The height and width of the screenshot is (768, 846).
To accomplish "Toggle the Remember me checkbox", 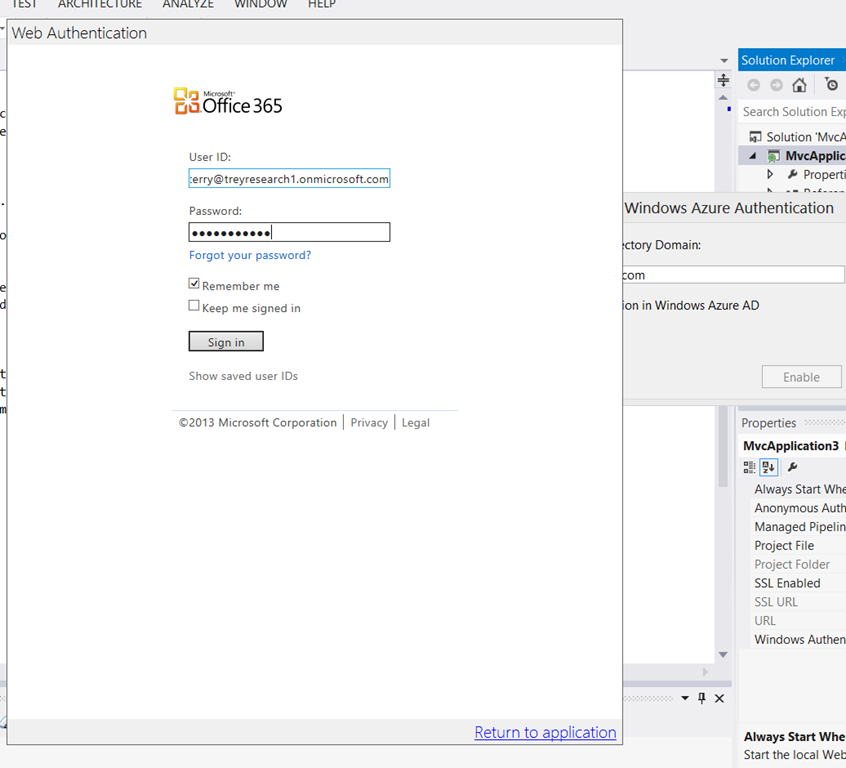I will point(194,283).
